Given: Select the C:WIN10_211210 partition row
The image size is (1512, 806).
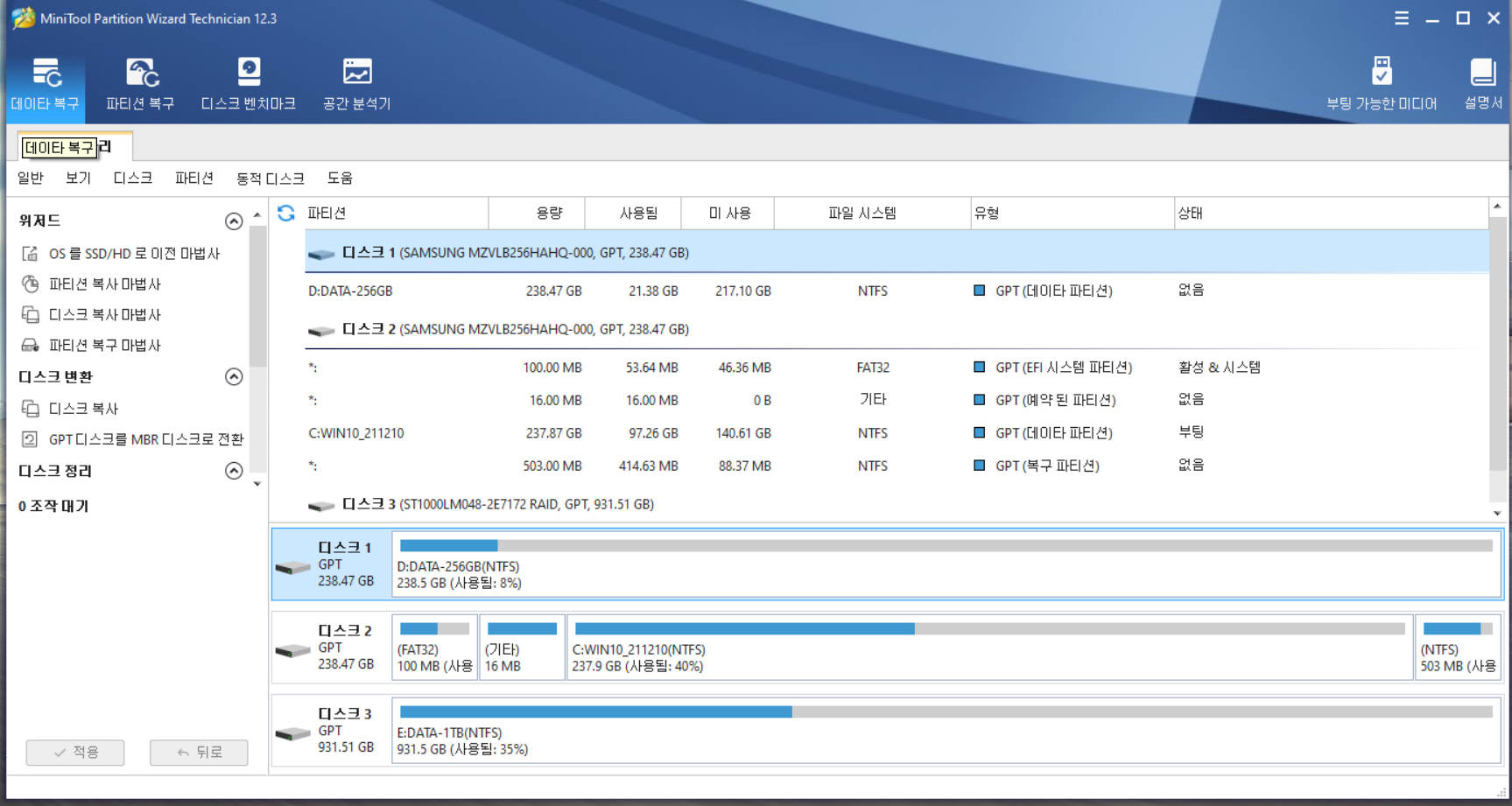Looking at the screenshot, I should (897, 433).
